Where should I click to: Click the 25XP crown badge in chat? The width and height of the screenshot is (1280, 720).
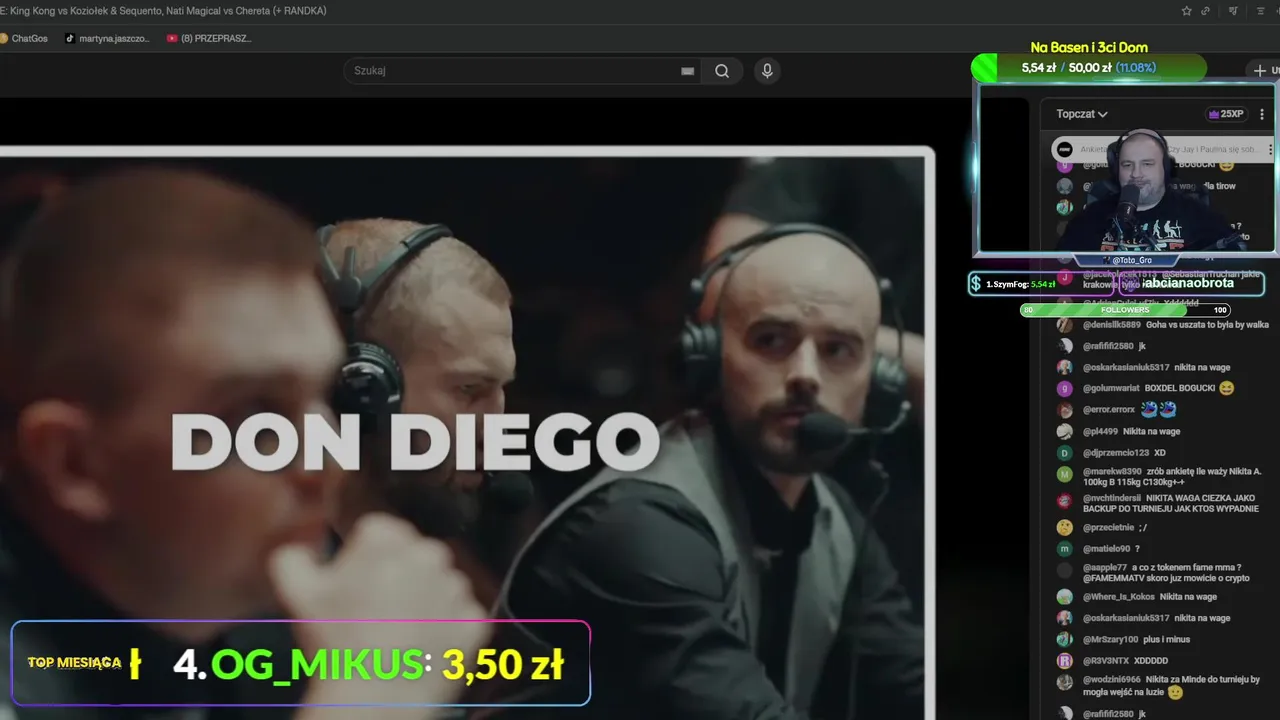point(1226,114)
